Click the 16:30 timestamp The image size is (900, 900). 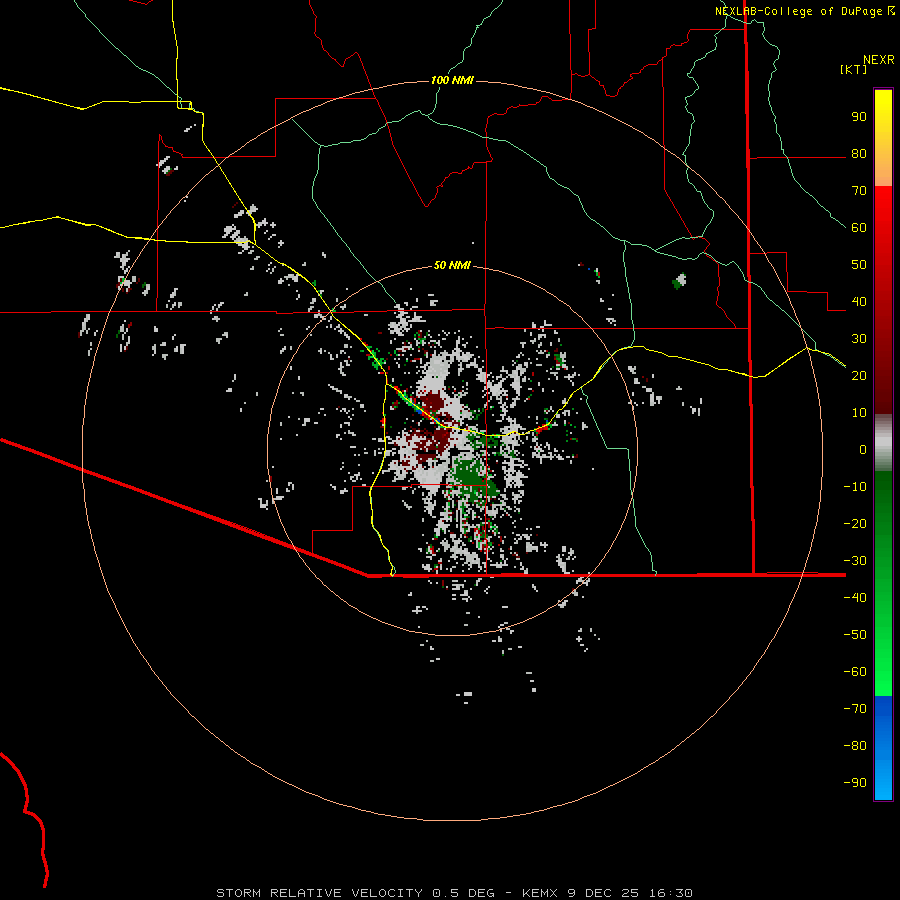click(x=671, y=893)
